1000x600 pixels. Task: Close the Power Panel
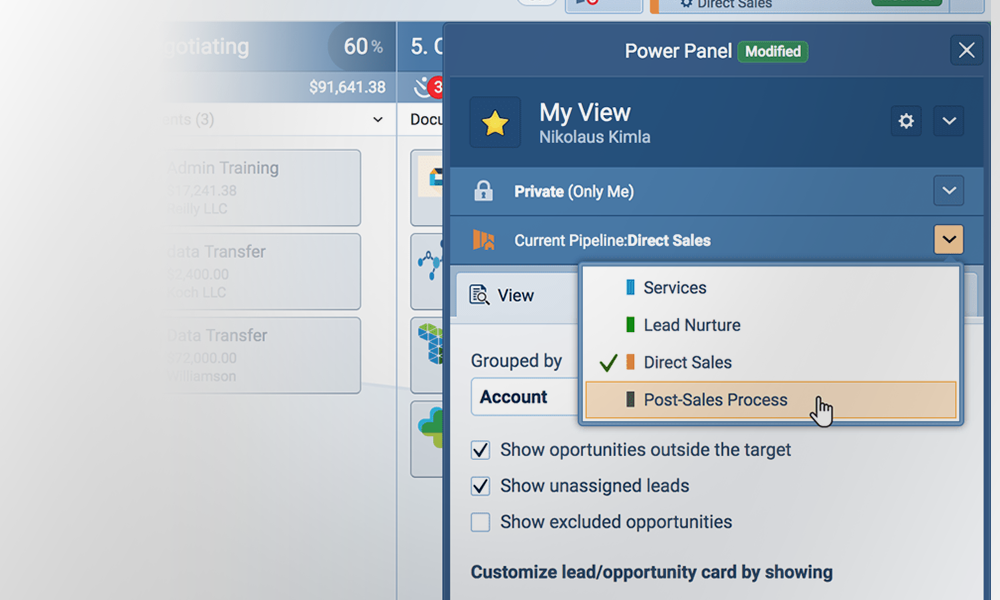966,50
